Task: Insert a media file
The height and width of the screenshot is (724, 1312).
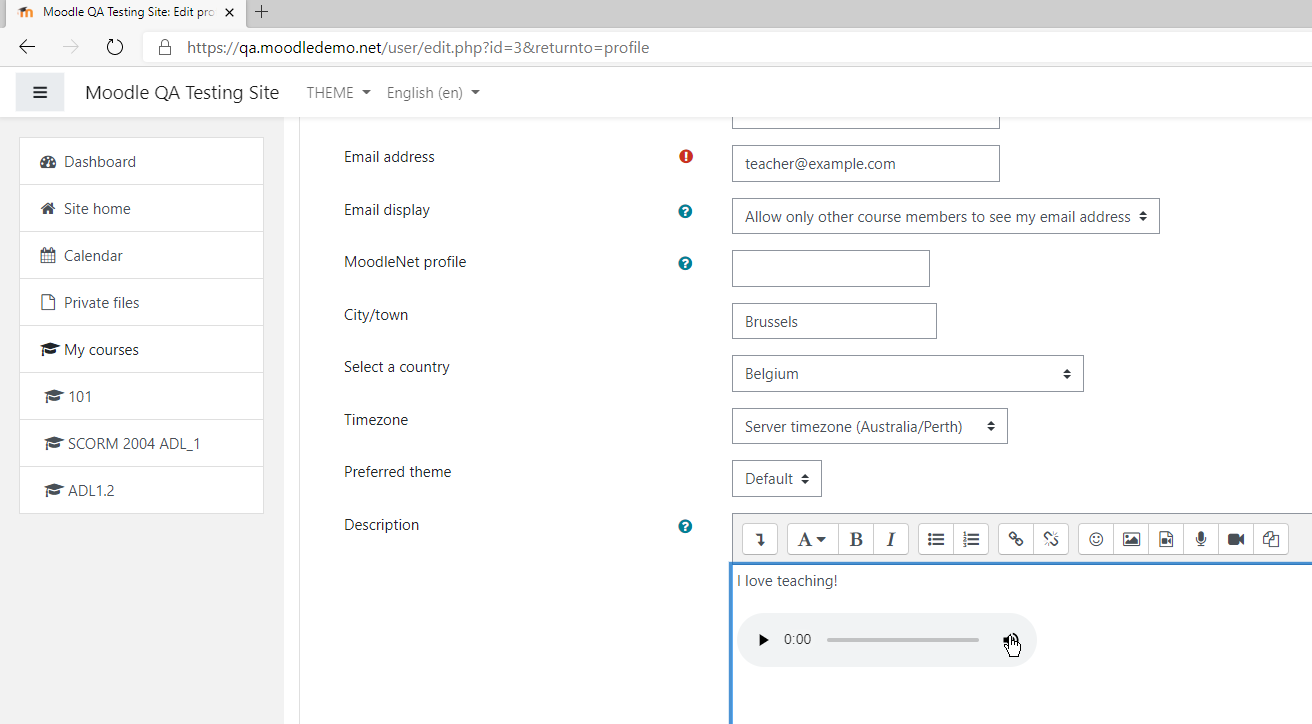Action: 1166,539
